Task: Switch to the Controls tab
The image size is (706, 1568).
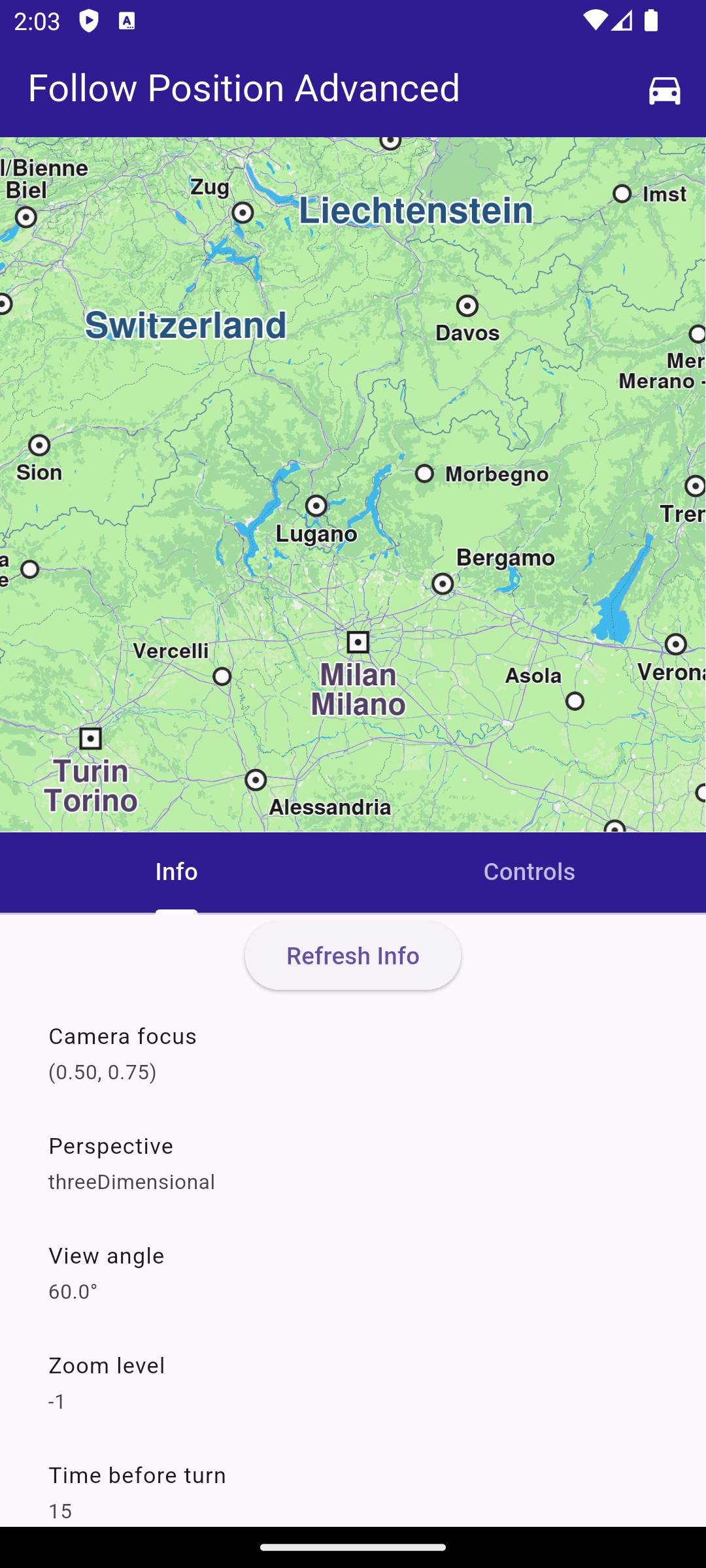Action: point(529,872)
